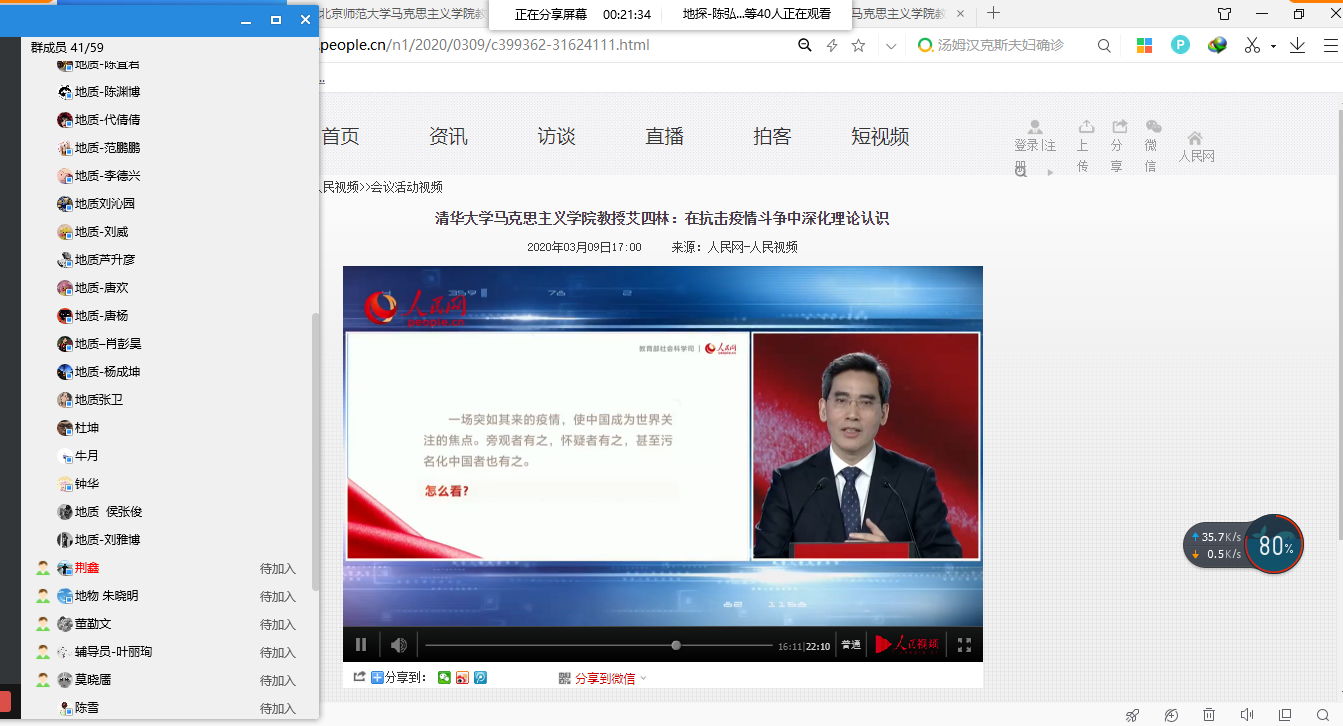This screenshot has height=726, width=1343.
Task: Open the 短视频 navigation tab
Action: click(880, 137)
